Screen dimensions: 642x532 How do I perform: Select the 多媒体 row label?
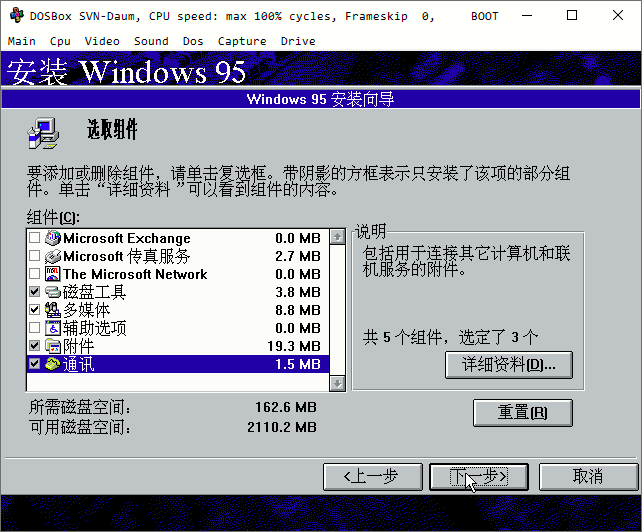(x=87, y=310)
